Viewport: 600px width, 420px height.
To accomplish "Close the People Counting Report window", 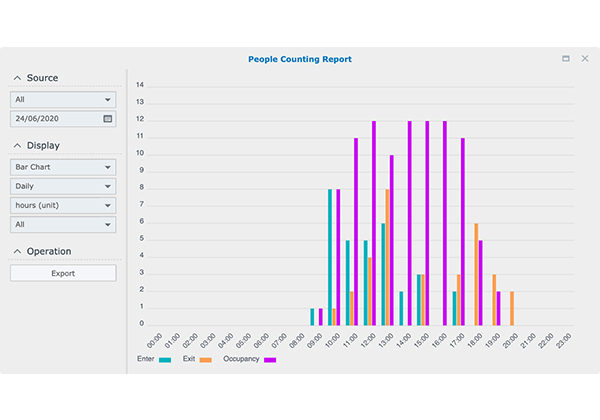I will pos(584,59).
